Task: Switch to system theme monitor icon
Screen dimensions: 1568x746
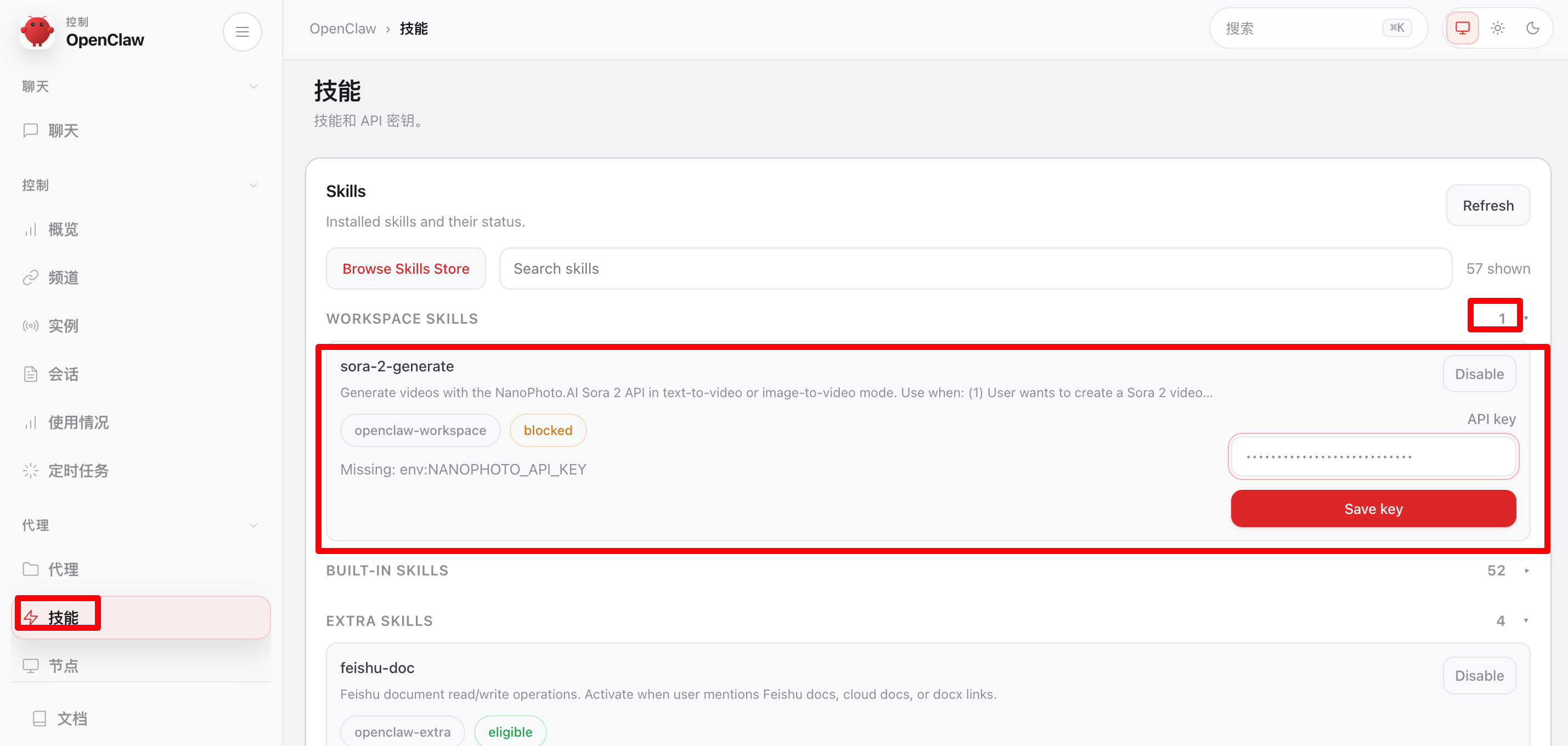Action: (1462, 28)
